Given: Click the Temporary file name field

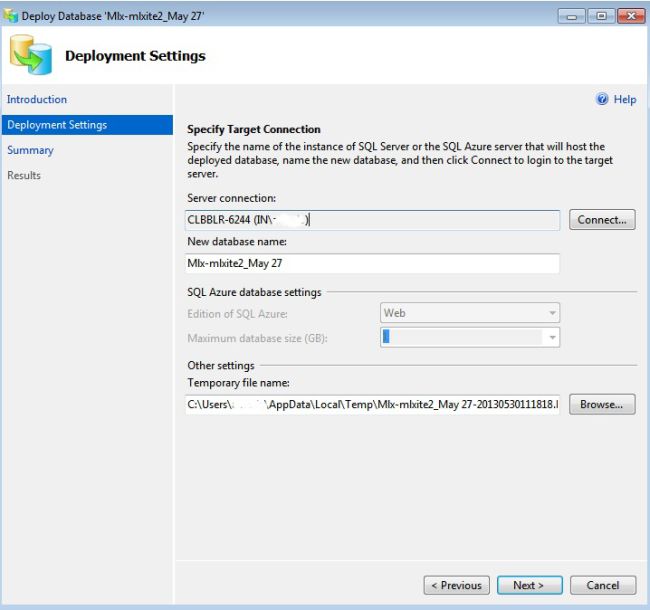Looking at the screenshot, I should tap(372, 404).
